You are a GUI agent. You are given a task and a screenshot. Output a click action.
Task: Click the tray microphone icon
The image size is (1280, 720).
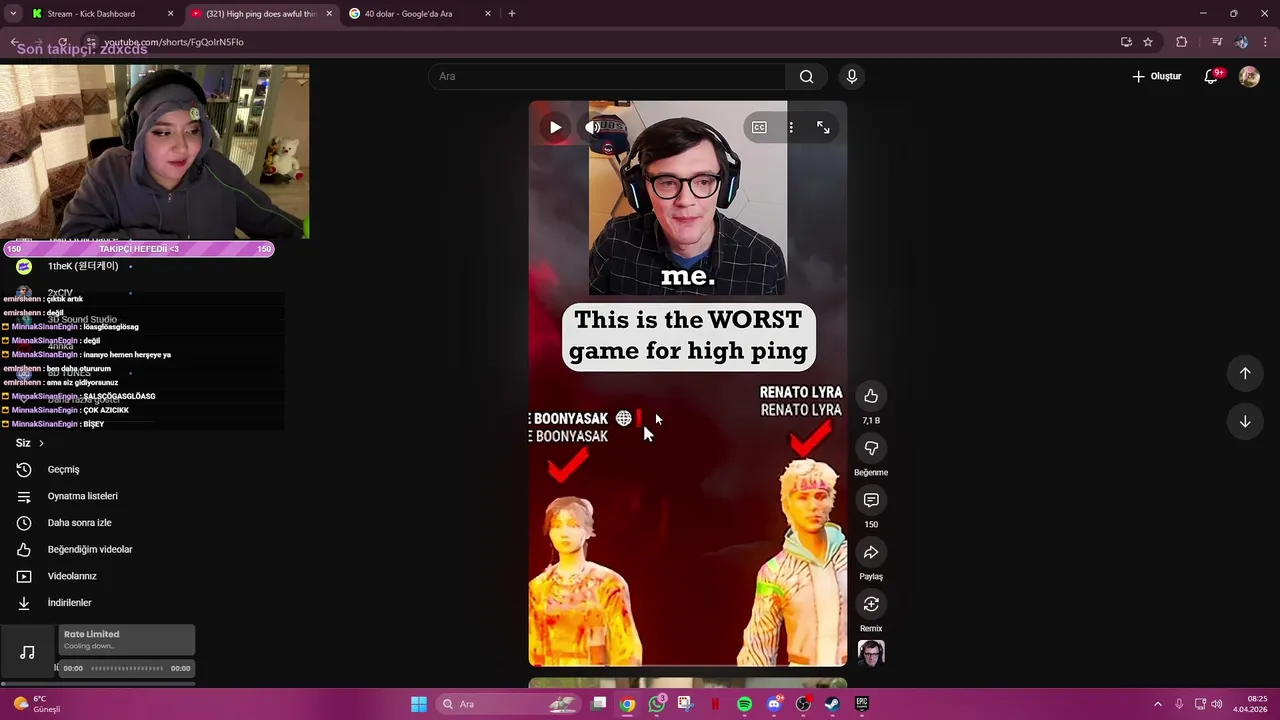click(x=1179, y=704)
